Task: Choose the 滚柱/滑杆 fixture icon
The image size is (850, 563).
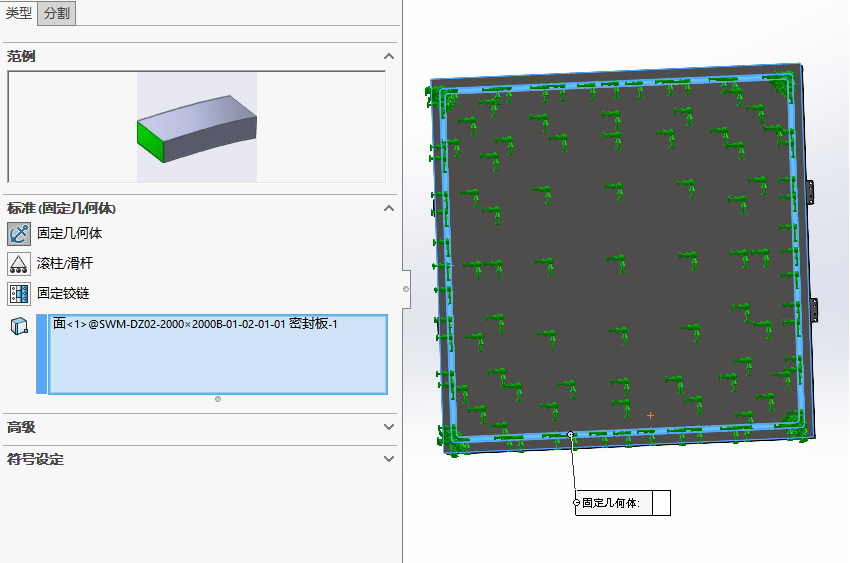Action: (19, 264)
